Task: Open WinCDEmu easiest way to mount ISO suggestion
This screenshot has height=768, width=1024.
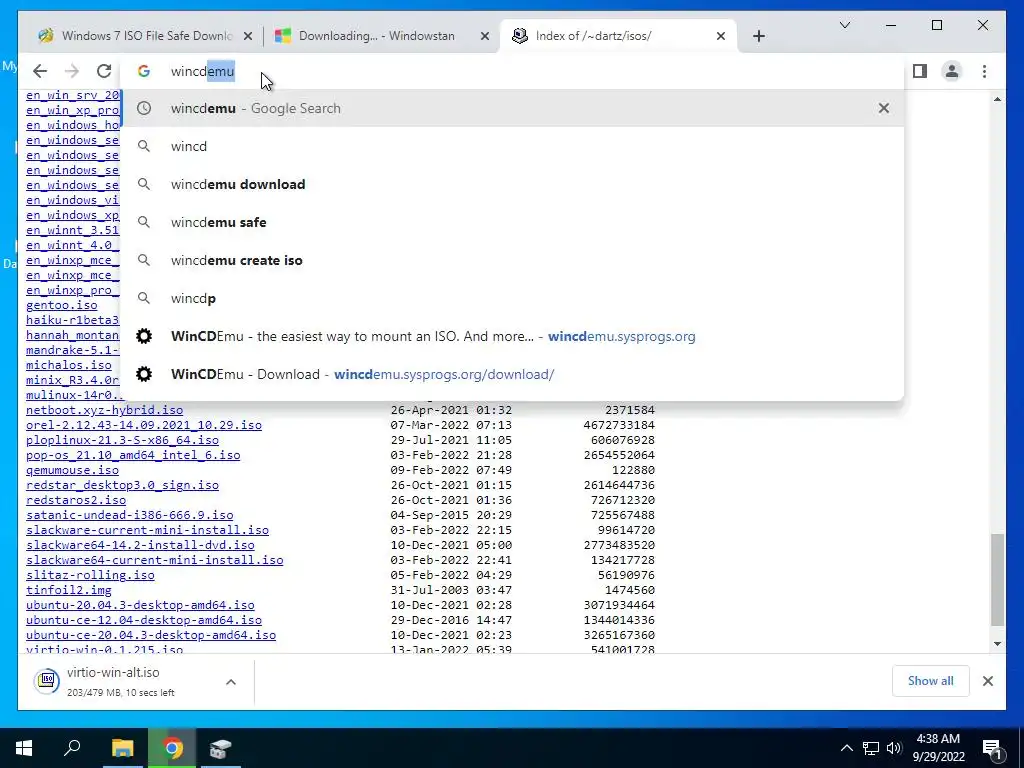Action: tap(512, 336)
